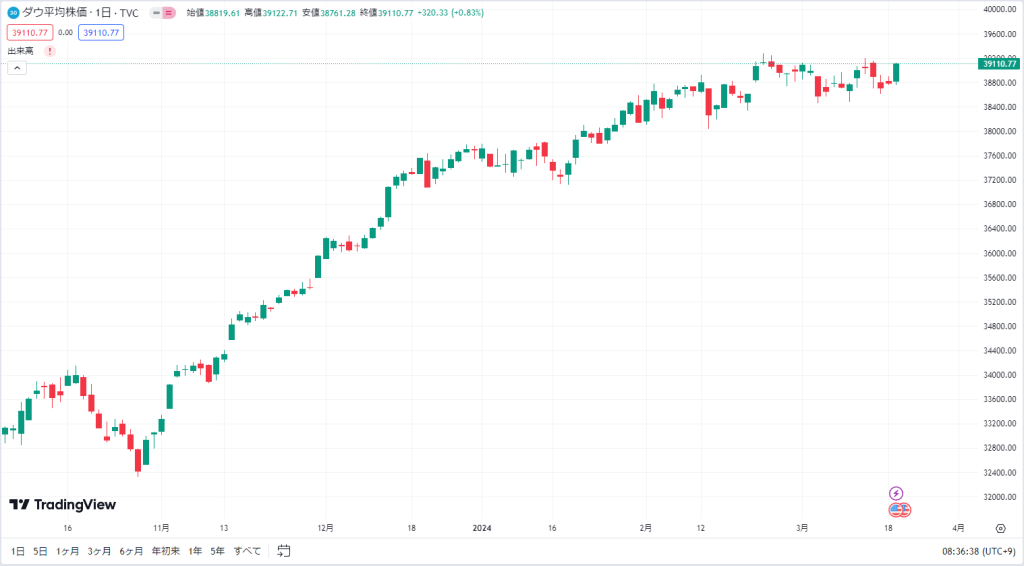The image size is (1024, 566).
Task: Toggle the market status pill indicator
Action: (163, 12)
